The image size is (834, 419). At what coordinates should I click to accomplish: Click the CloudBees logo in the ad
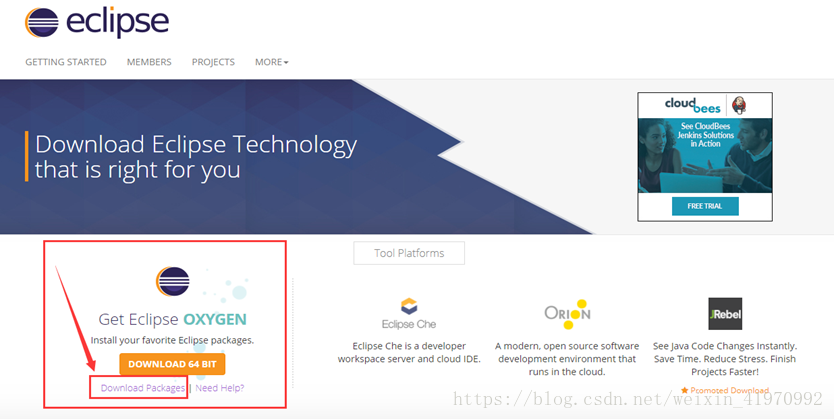(x=693, y=105)
